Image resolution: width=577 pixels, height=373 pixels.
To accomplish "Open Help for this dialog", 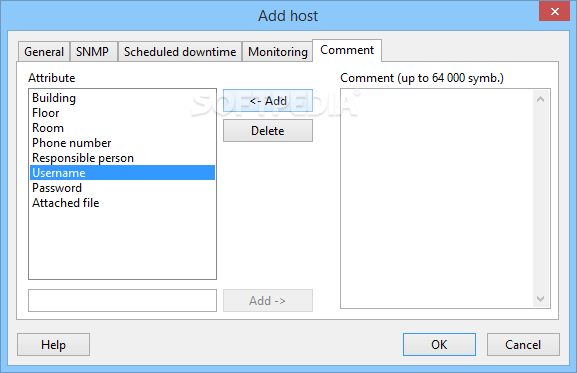I will [53, 345].
